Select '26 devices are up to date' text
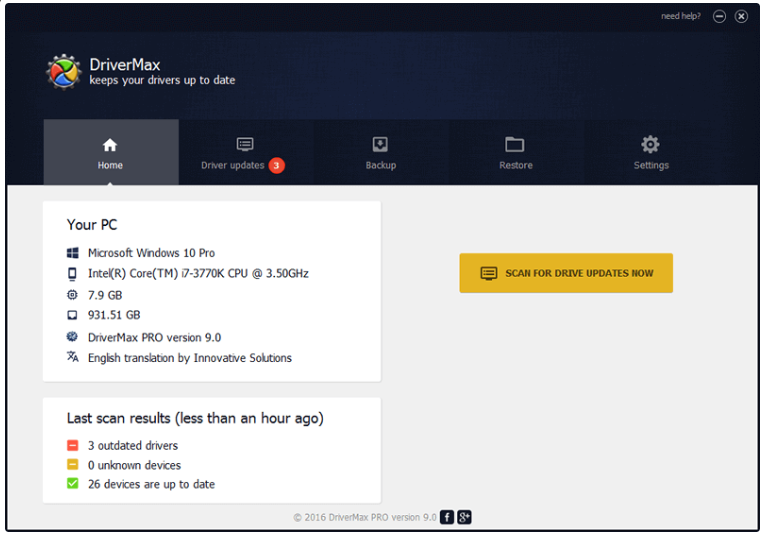Viewport: 765px width, 533px height. point(151,484)
